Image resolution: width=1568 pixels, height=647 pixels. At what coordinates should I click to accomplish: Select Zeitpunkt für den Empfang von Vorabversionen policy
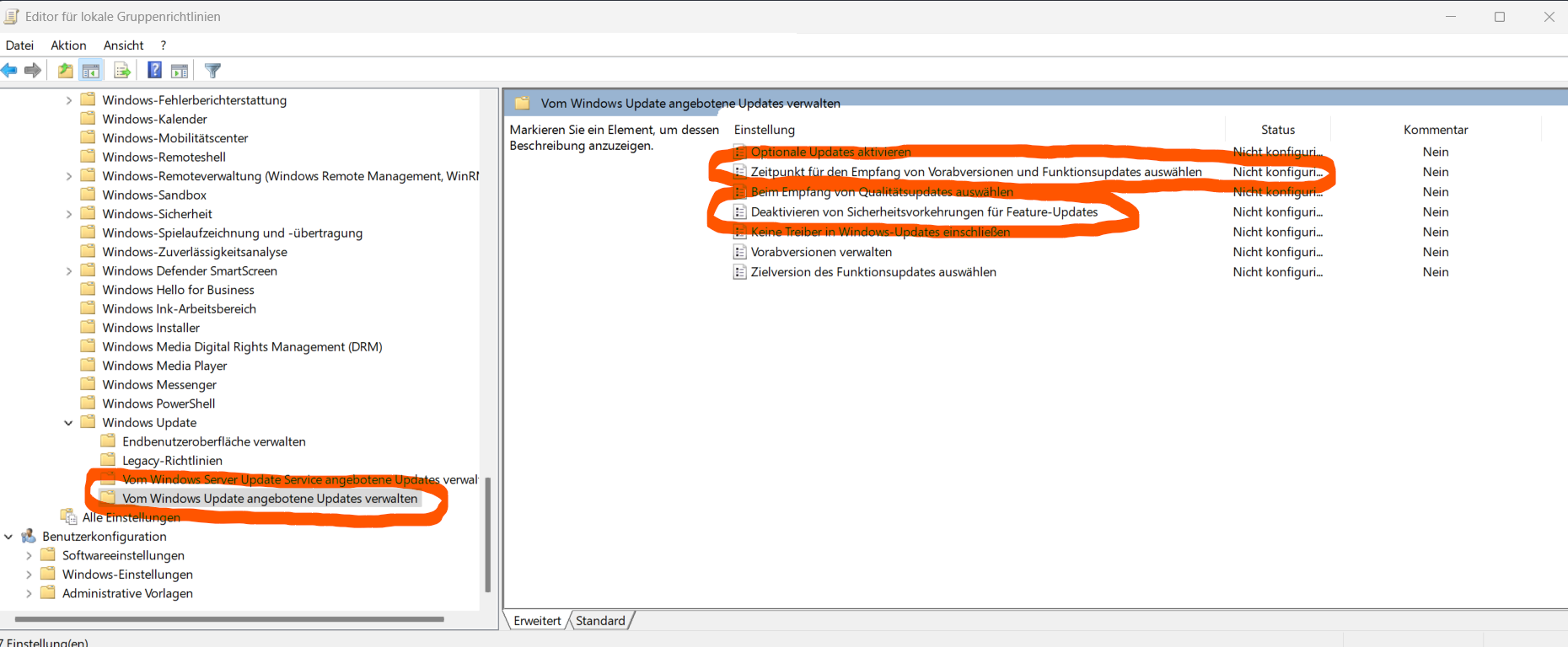(976, 172)
